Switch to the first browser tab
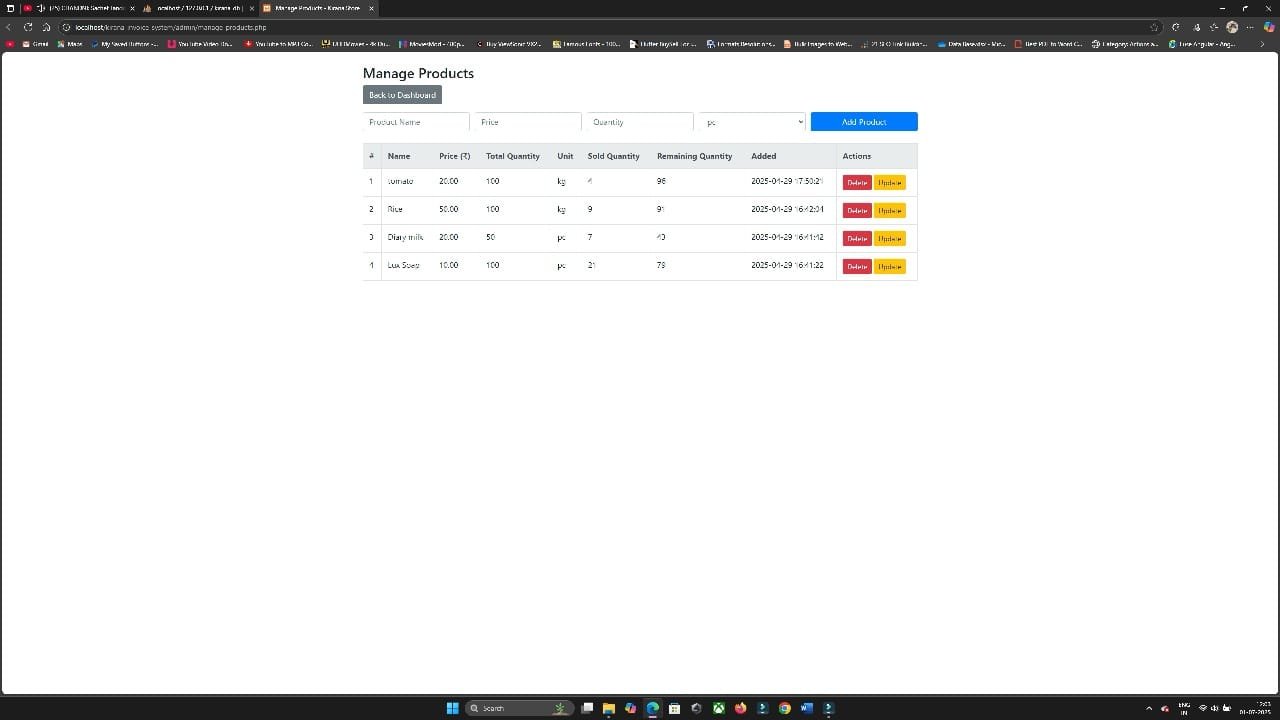This screenshot has height=720, width=1280. click(80, 8)
